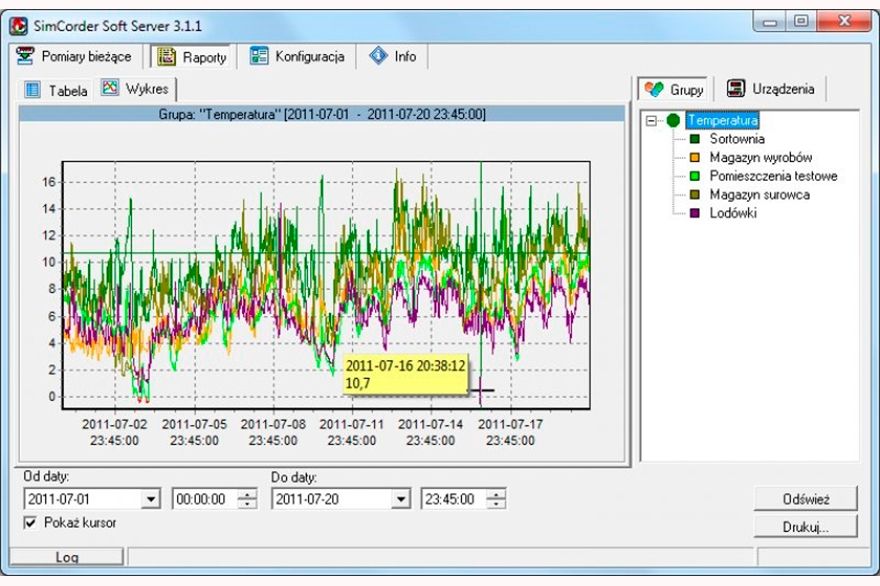
Task: Click the chart title bar Grupa Temperatura
Action: 322,114
